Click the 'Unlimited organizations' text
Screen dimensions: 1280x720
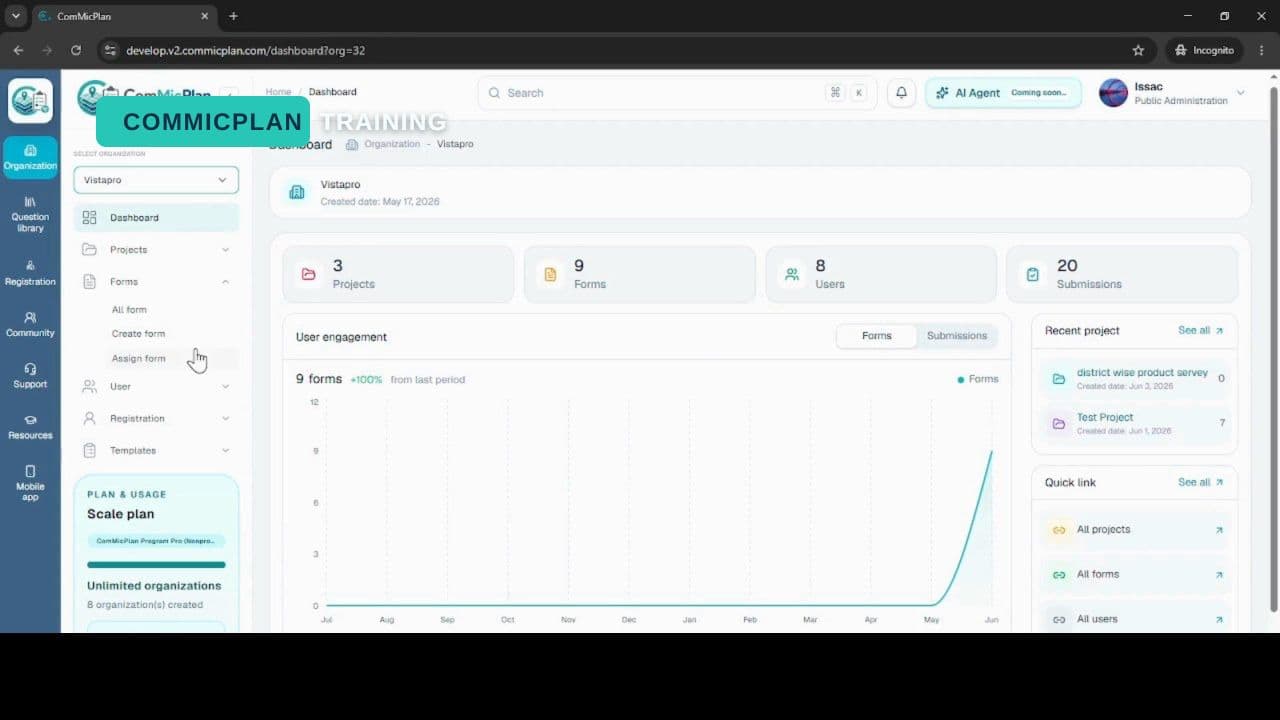pos(154,586)
